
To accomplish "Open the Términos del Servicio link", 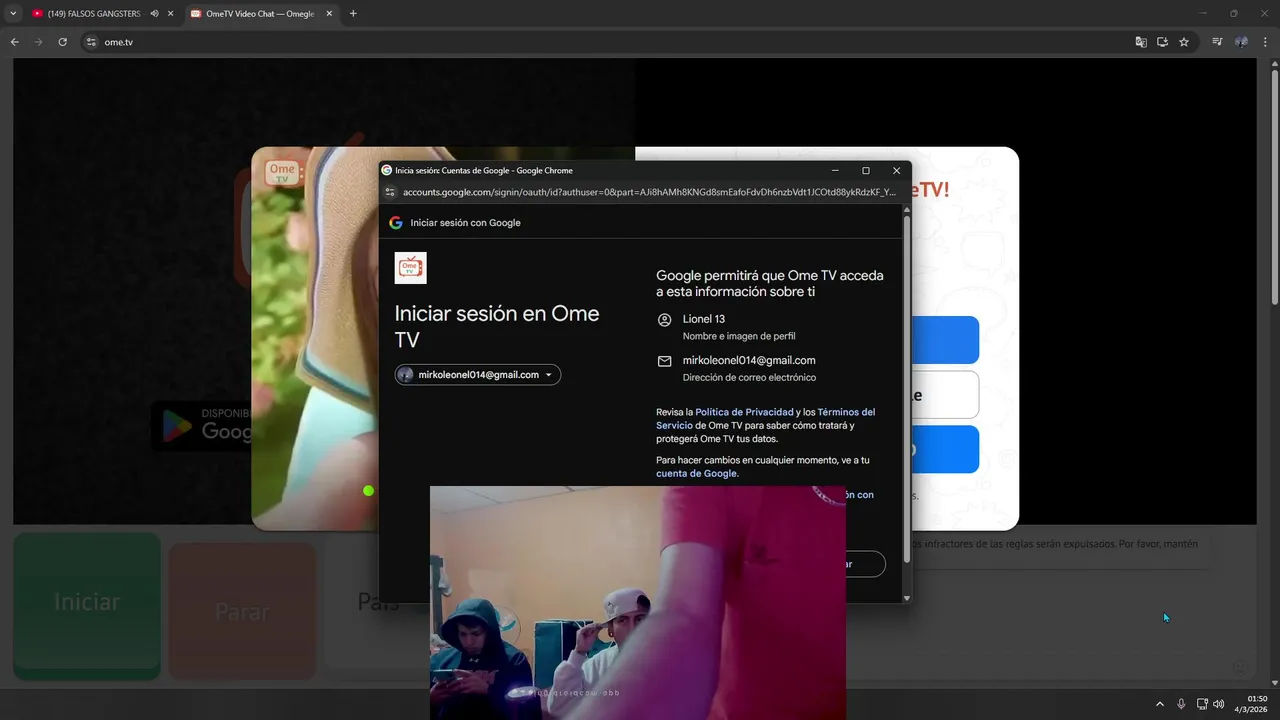I will click(765, 418).
